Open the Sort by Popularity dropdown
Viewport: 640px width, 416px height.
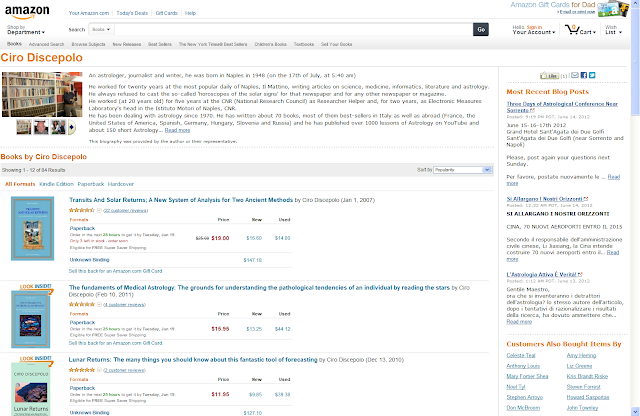(x=463, y=170)
